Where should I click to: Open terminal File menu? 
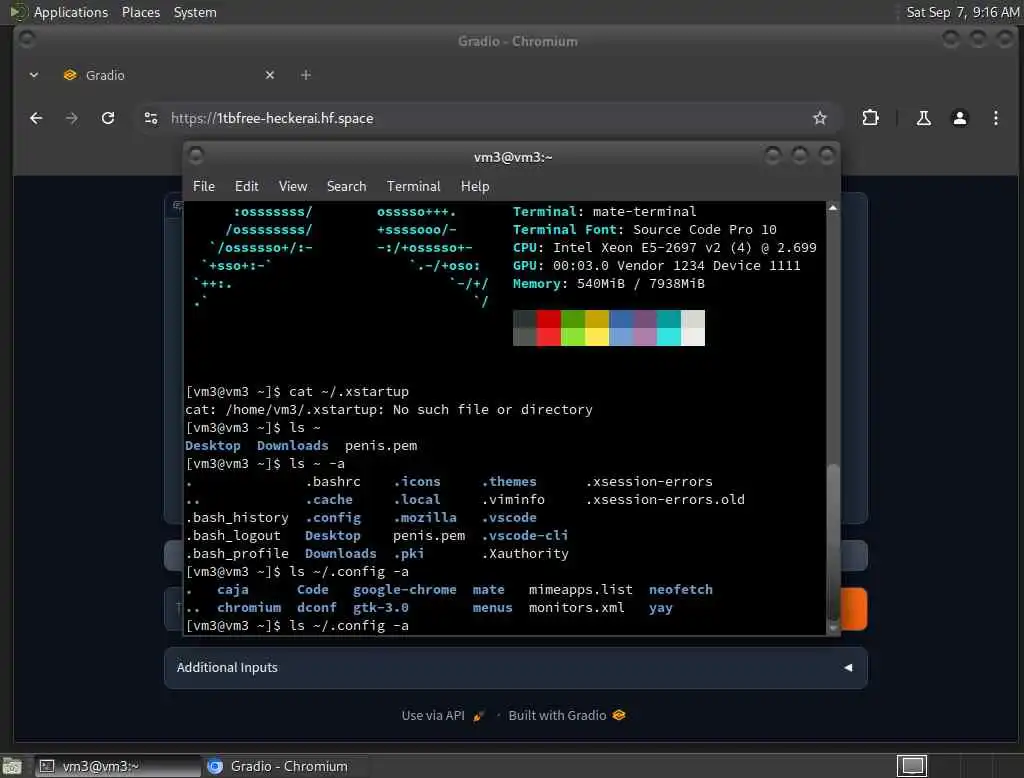204,186
